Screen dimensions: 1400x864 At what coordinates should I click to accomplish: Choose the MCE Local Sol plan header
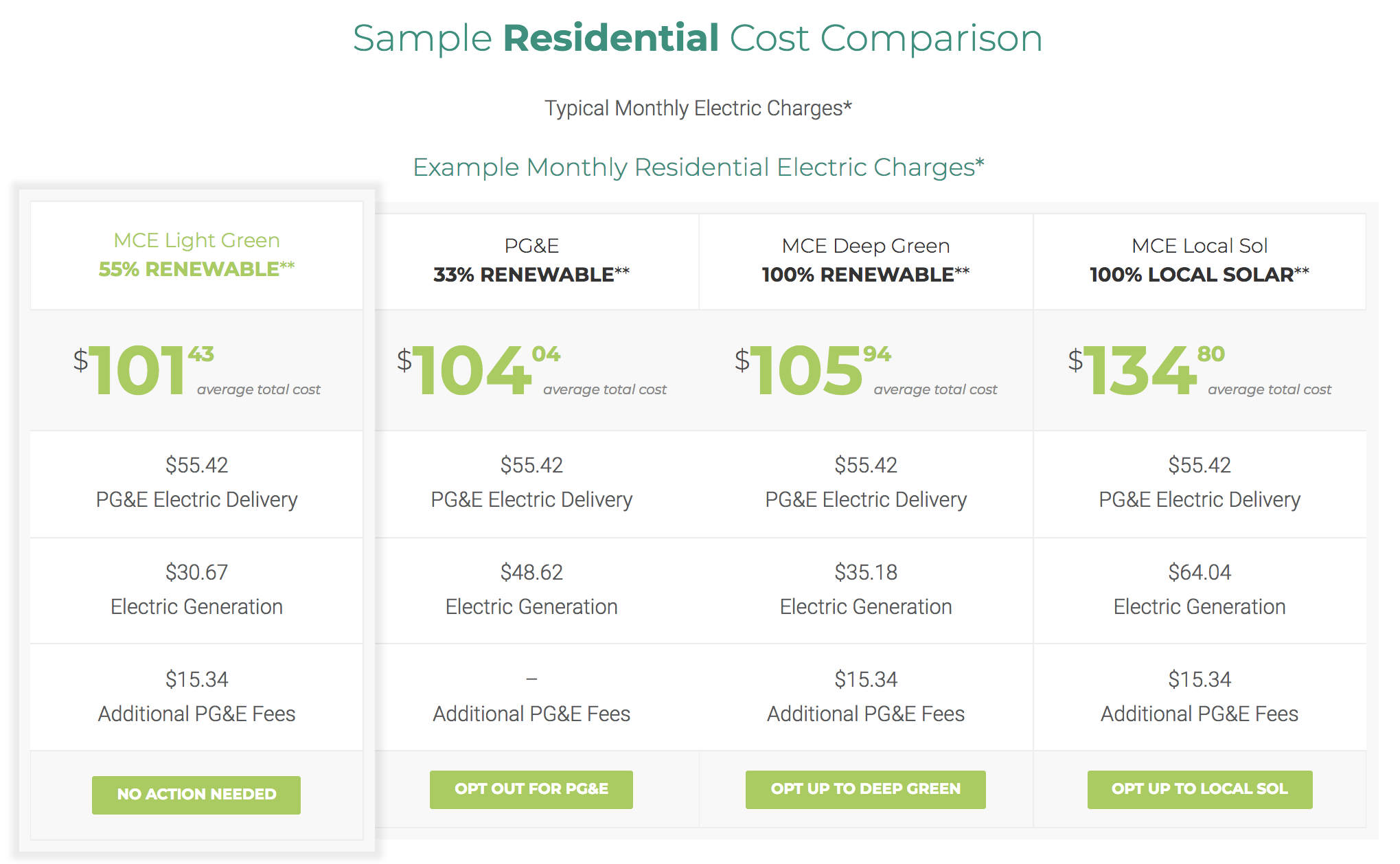coord(1199,246)
